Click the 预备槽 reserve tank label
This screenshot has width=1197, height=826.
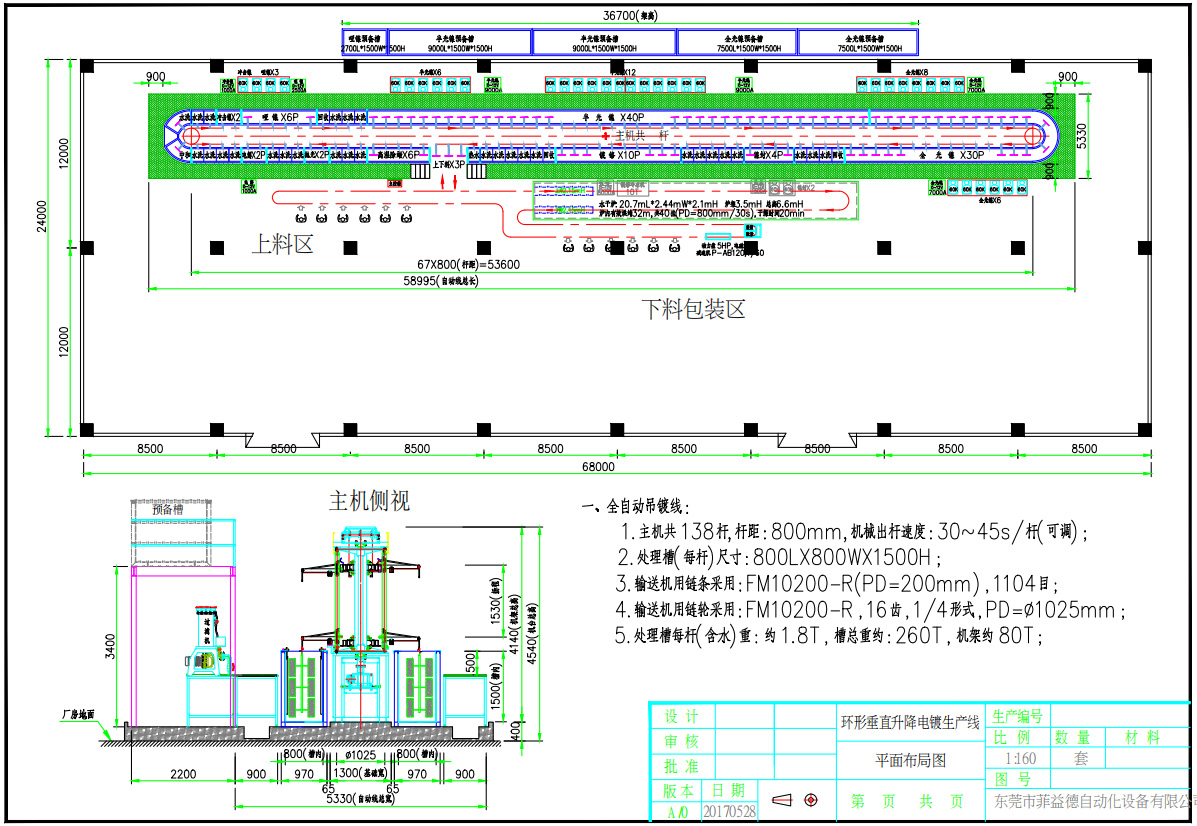[x=168, y=508]
